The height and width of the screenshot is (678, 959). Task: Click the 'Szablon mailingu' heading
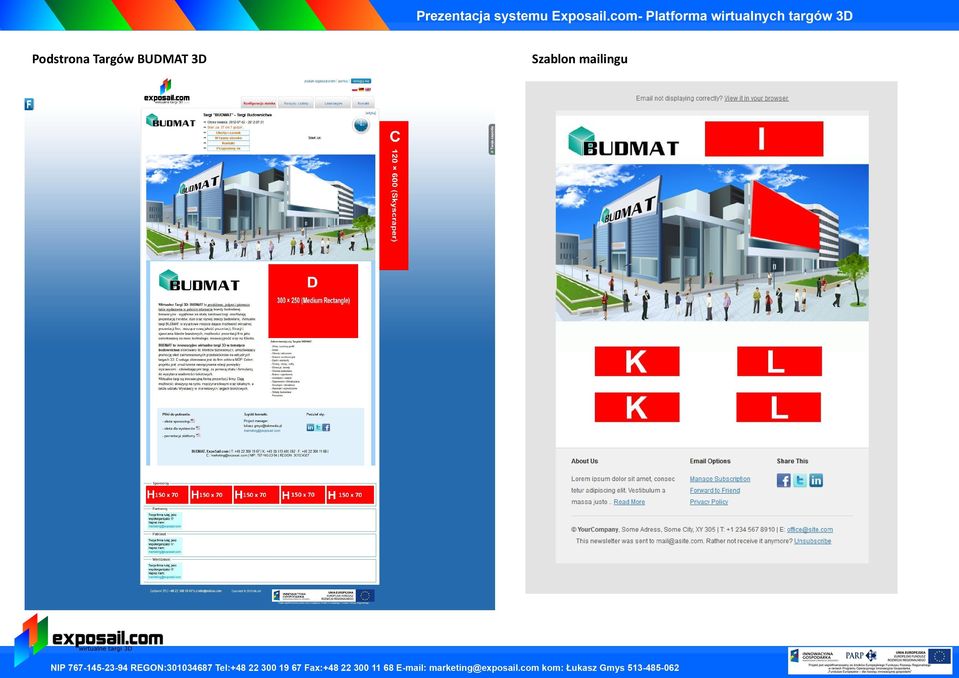(579, 59)
